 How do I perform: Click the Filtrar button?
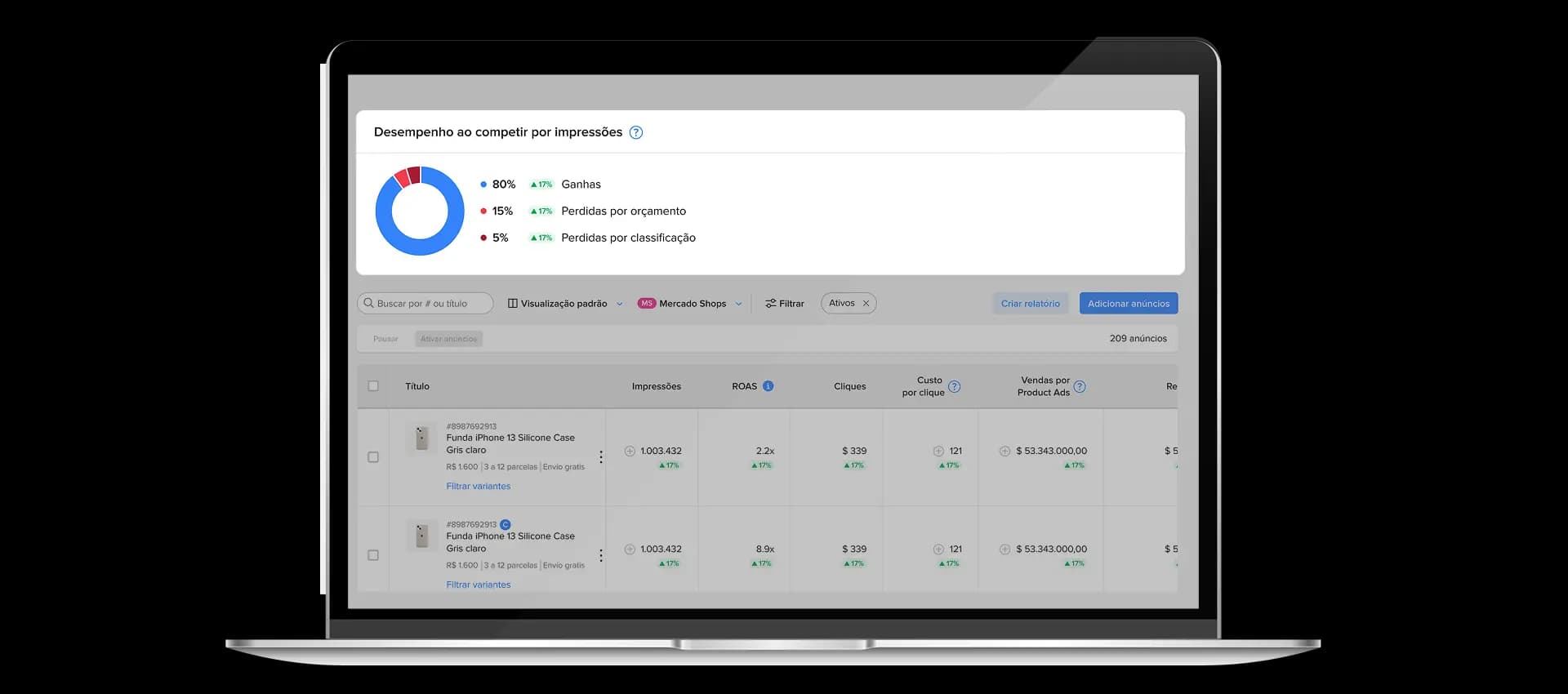click(x=785, y=304)
